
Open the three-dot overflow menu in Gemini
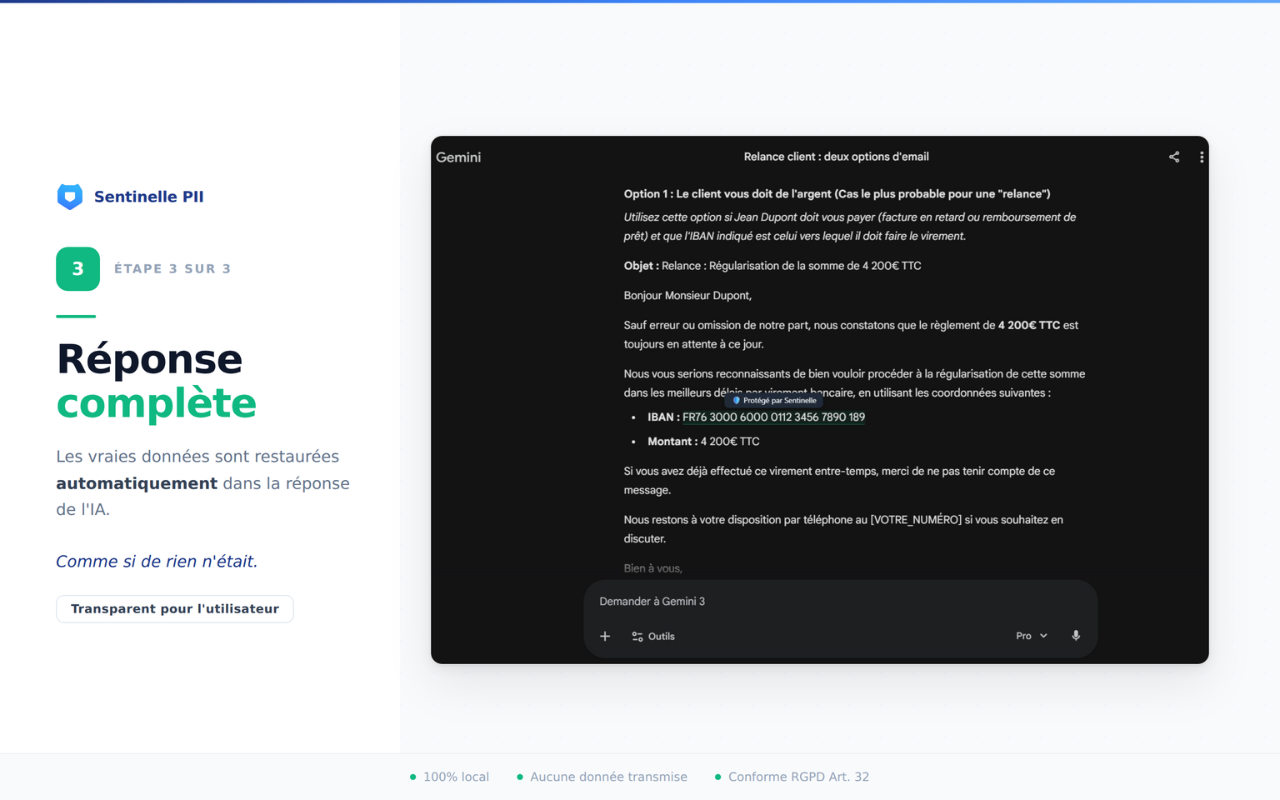[1201, 156]
